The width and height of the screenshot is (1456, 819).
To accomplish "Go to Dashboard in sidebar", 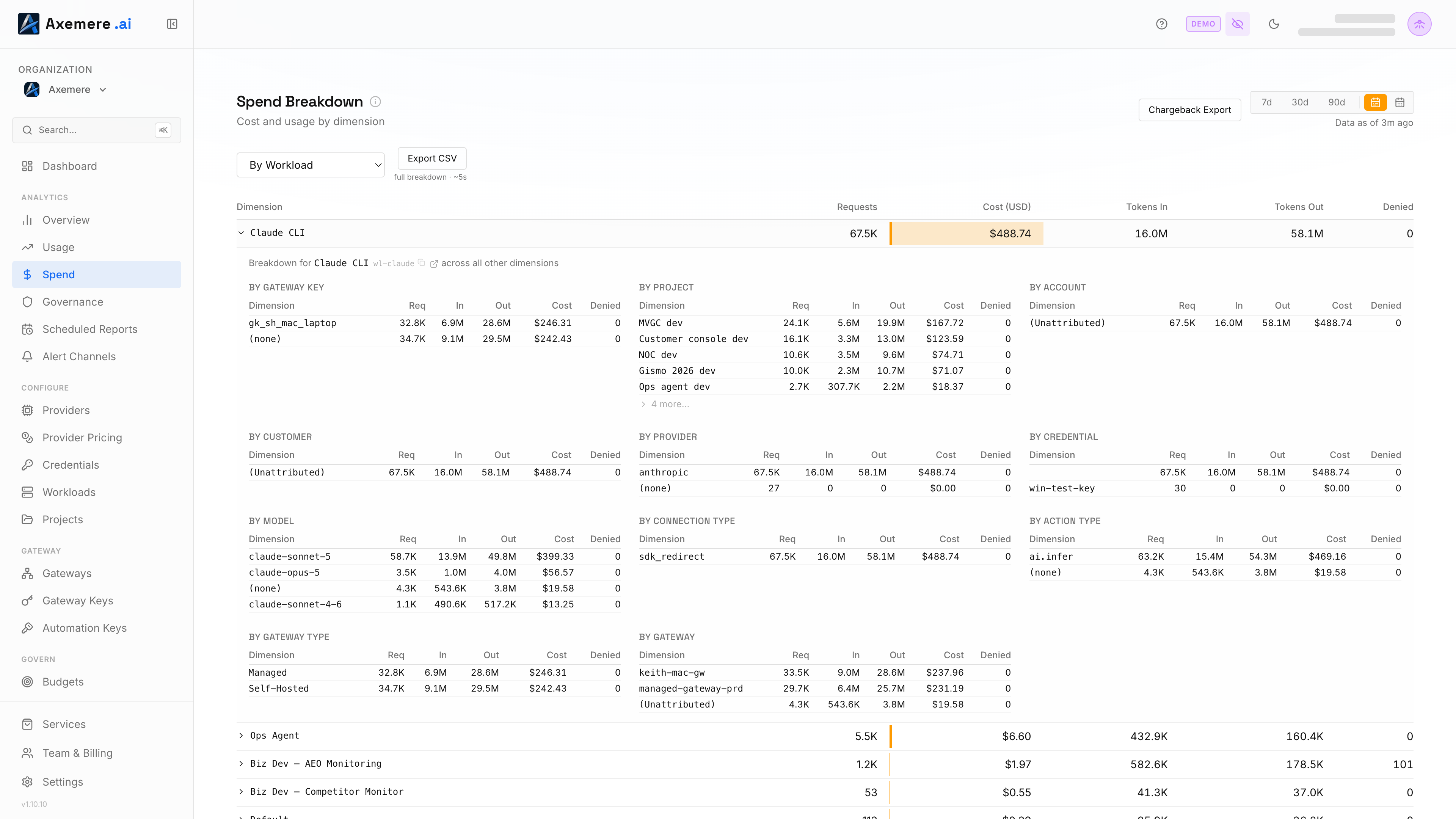I will pos(97,166).
